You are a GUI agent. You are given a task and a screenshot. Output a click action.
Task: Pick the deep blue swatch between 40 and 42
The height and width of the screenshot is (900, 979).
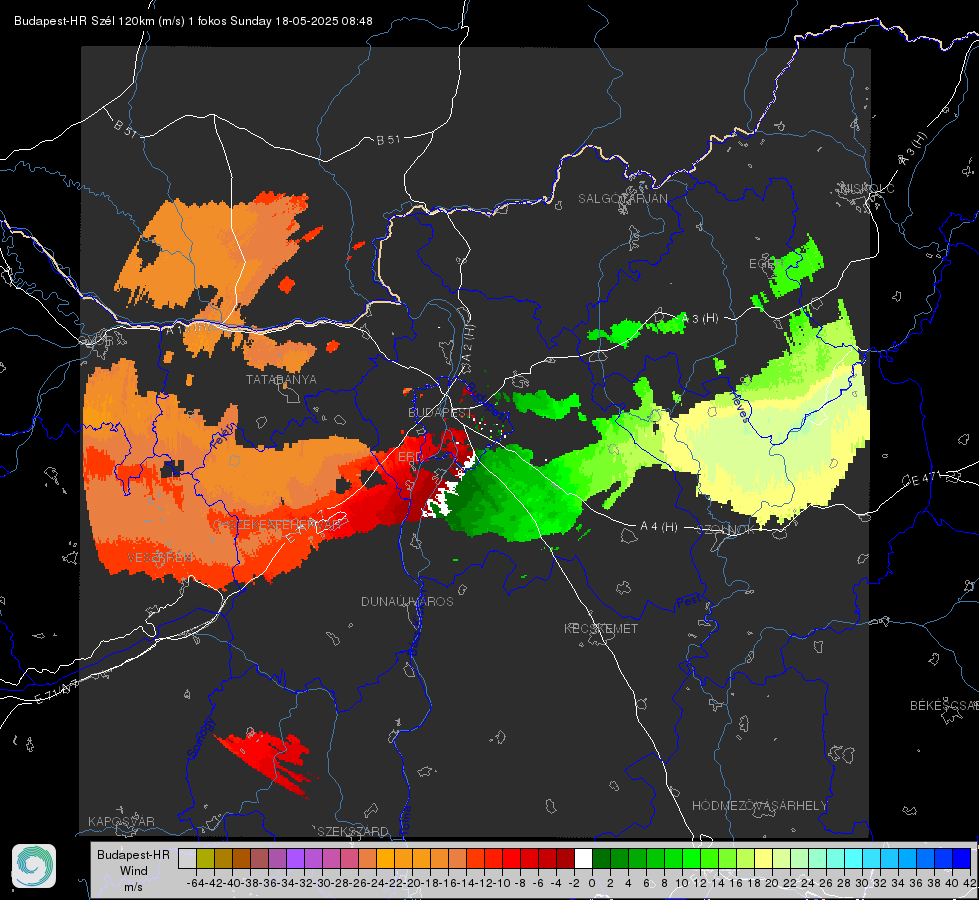pos(961,859)
